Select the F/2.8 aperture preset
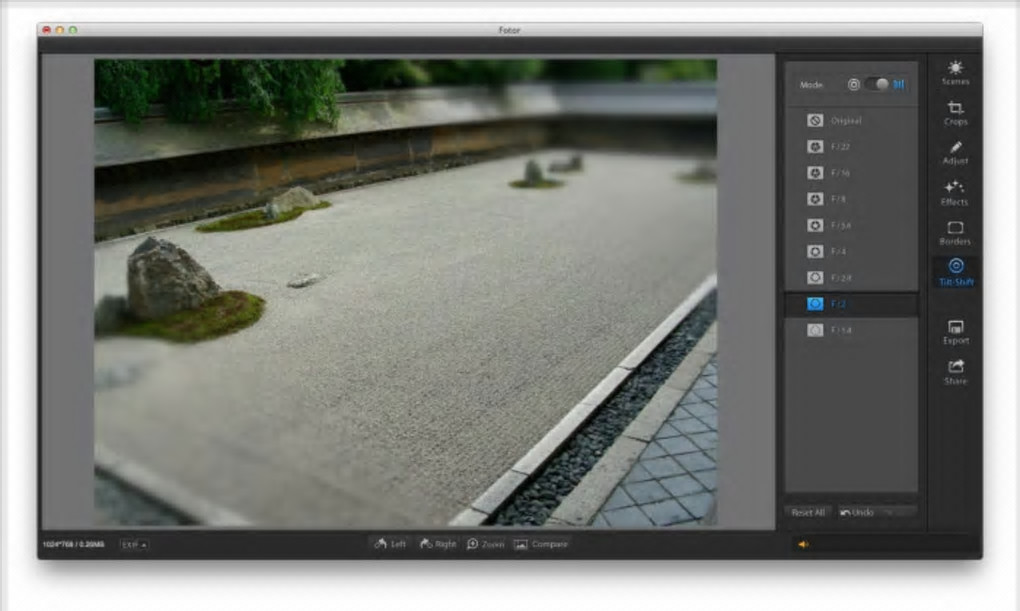 851,278
